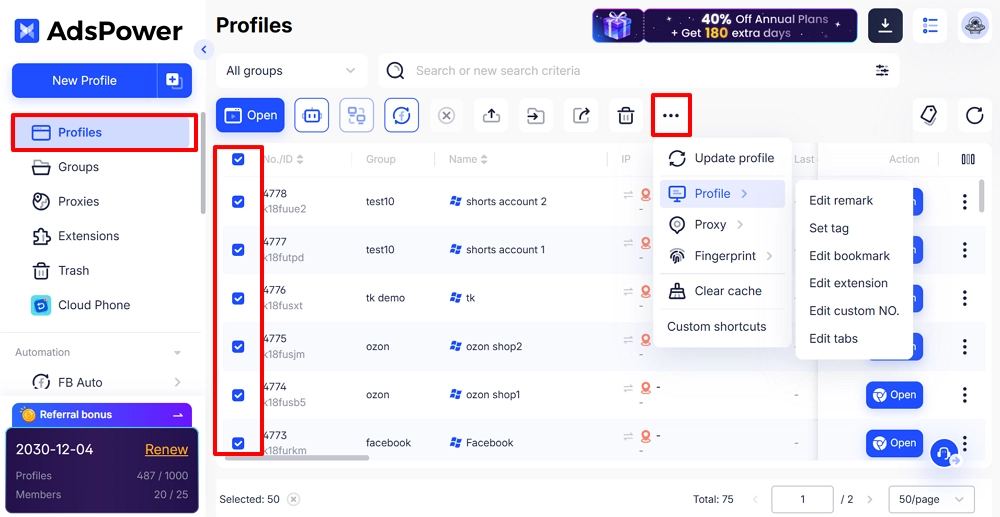Click the share profile toolbar icon
Screen dimensions: 1000x517
point(581,115)
